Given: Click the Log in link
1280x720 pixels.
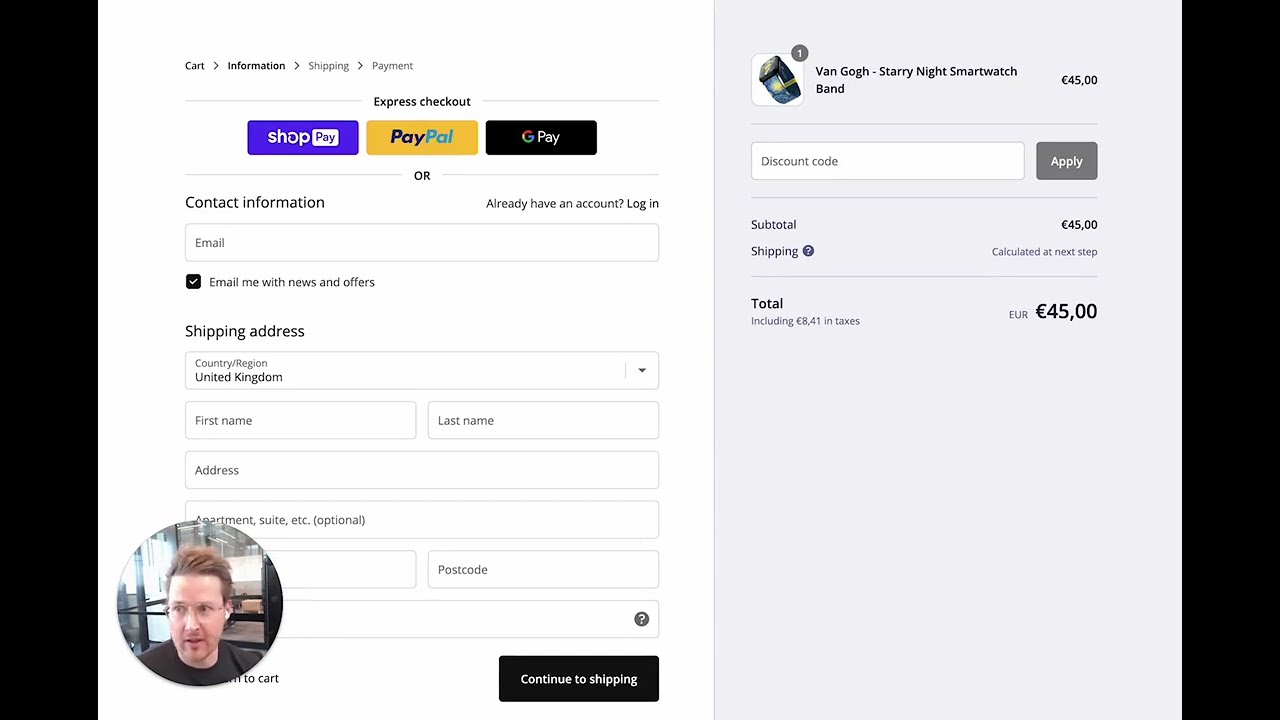Looking at the screenshot, I should point(642,203).
